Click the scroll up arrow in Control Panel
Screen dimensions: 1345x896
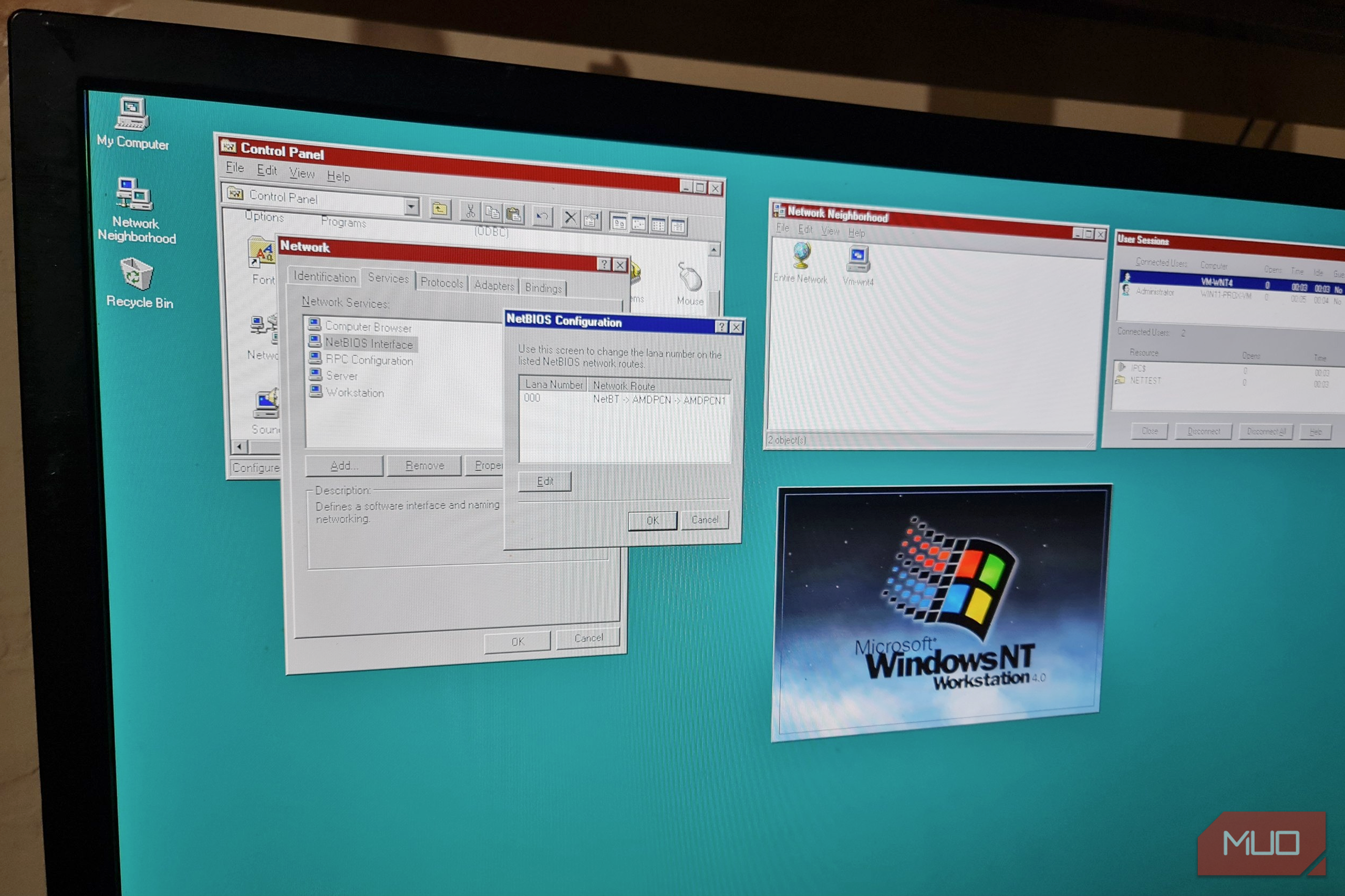(x=714, y=249)
